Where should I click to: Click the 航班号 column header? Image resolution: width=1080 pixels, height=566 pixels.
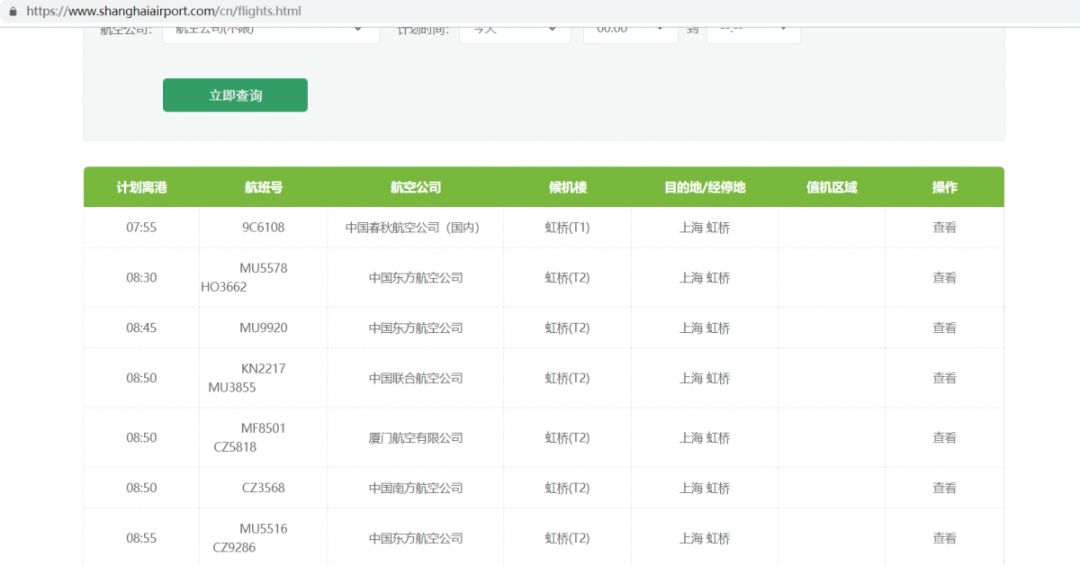263,187
